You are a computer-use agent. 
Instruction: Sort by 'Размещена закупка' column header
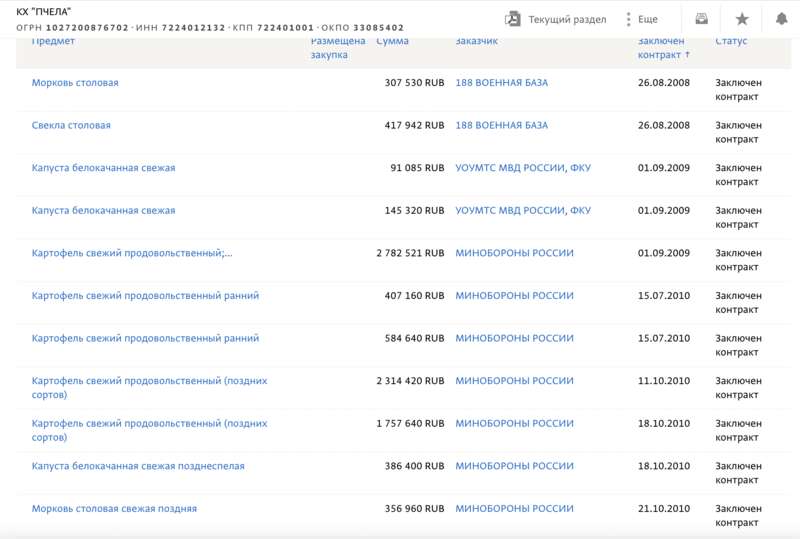[338, 47]
